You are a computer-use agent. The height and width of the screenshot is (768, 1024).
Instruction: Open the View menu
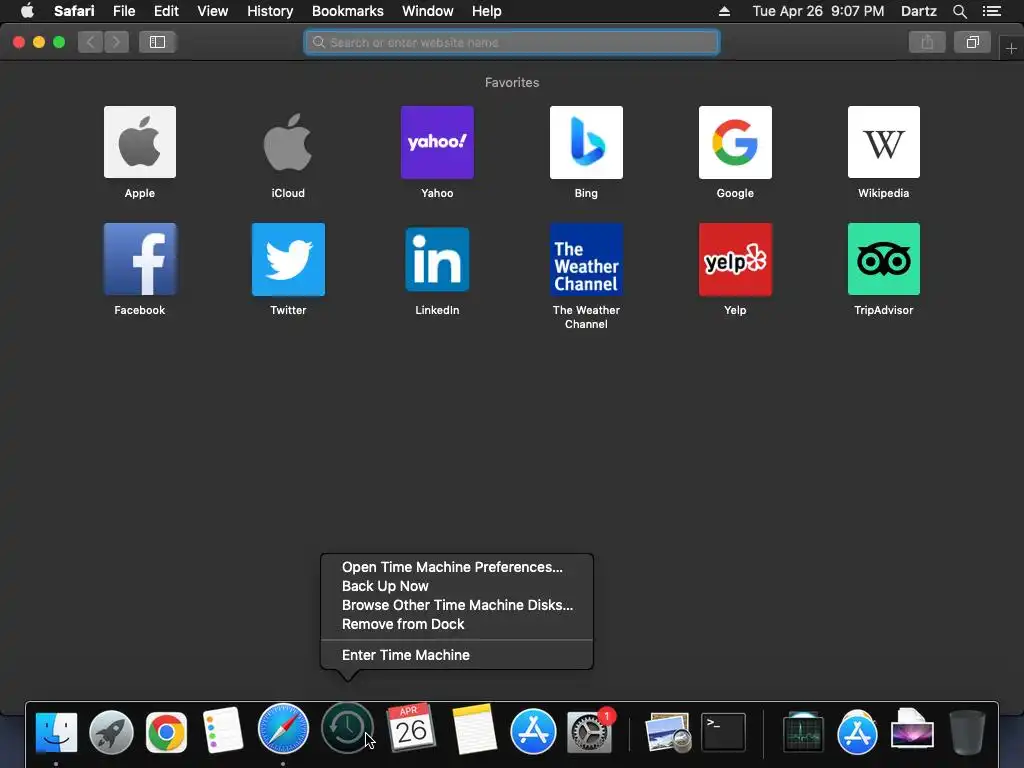[213, 11]
